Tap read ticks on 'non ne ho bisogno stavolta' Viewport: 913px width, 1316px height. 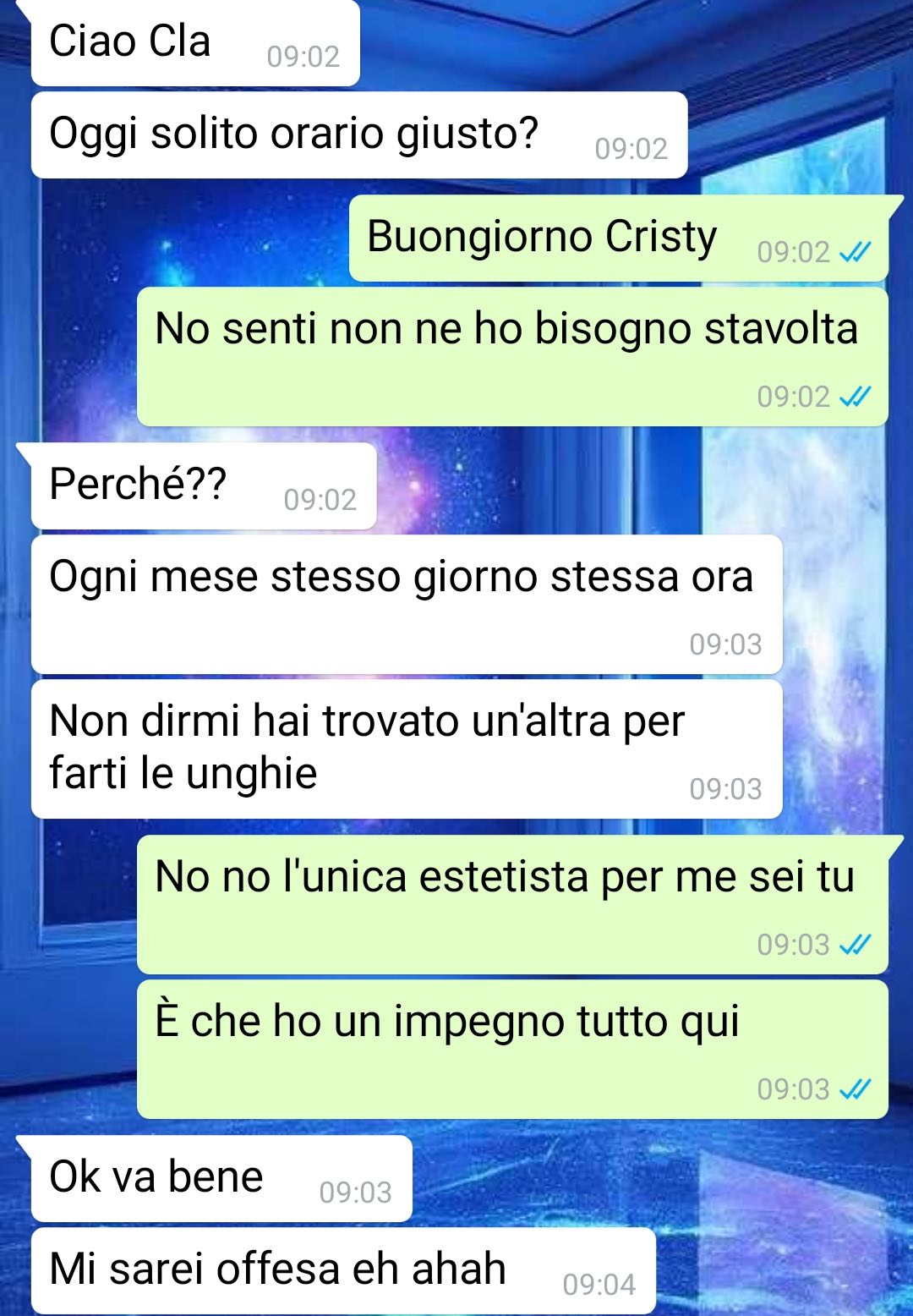coord(855,397)
